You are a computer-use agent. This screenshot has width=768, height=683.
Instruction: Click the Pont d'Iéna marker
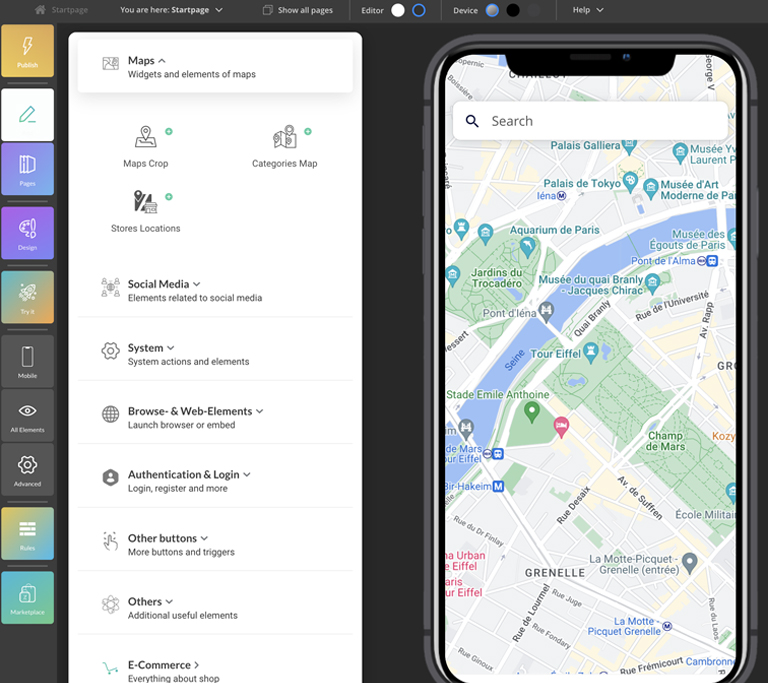(x=546, y=312)
